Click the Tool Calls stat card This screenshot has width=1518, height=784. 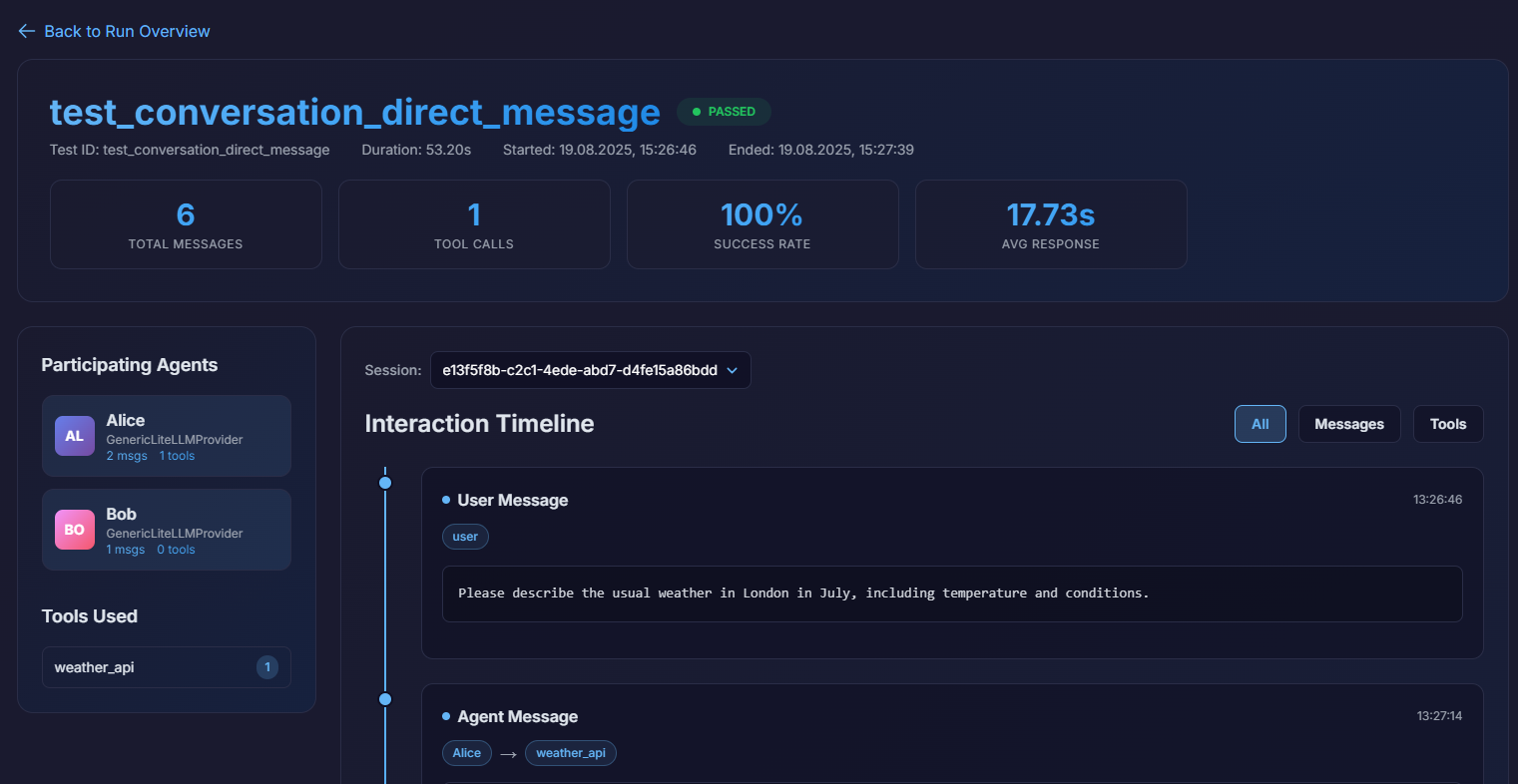click(474, 224)
